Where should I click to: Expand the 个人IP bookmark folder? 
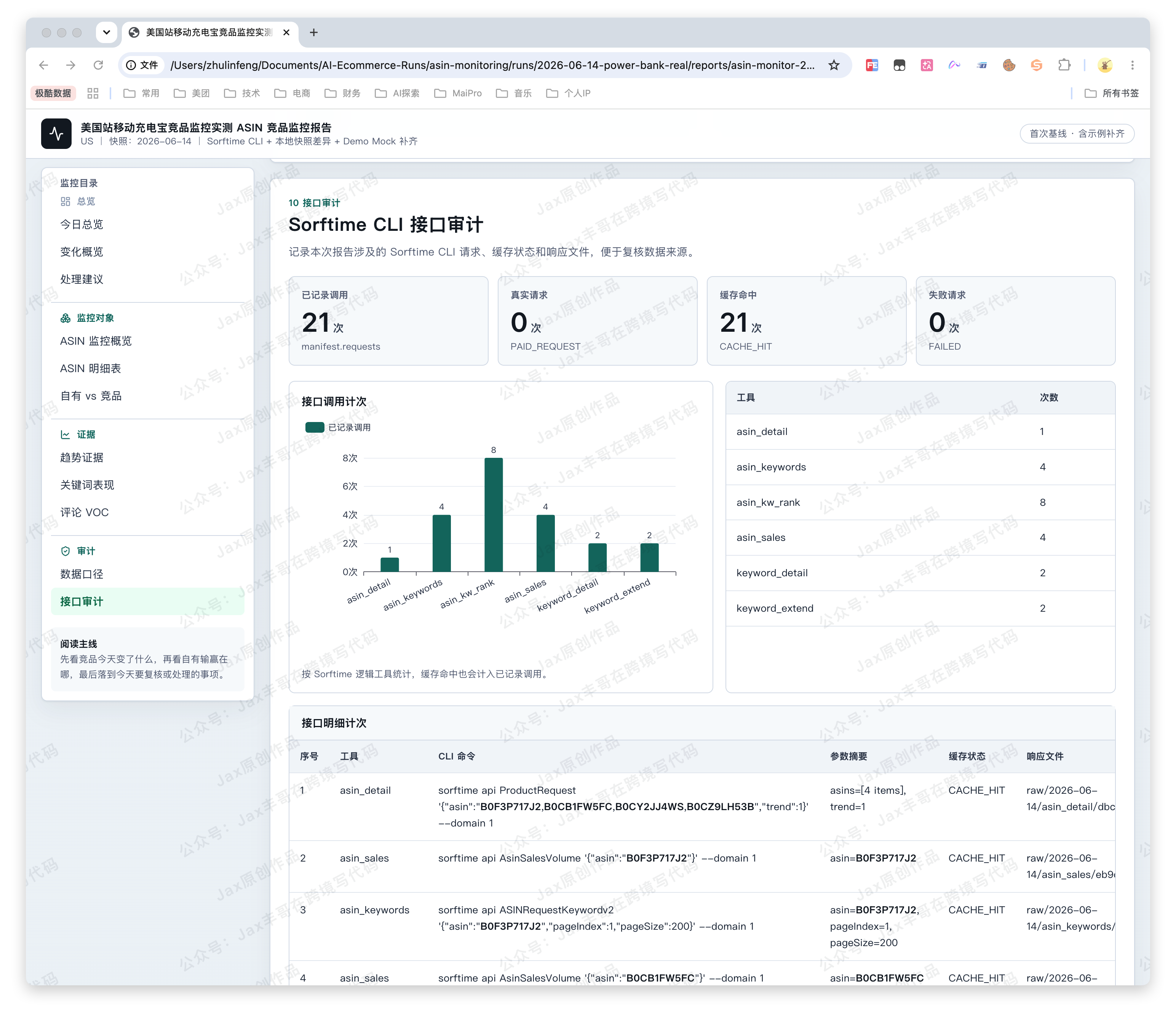[569, 93]
